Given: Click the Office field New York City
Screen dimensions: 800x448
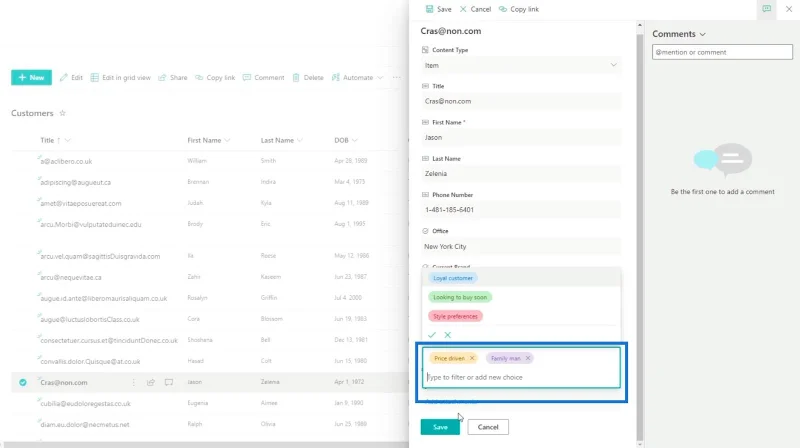Looking at the screenshot, I should point(521,246).
